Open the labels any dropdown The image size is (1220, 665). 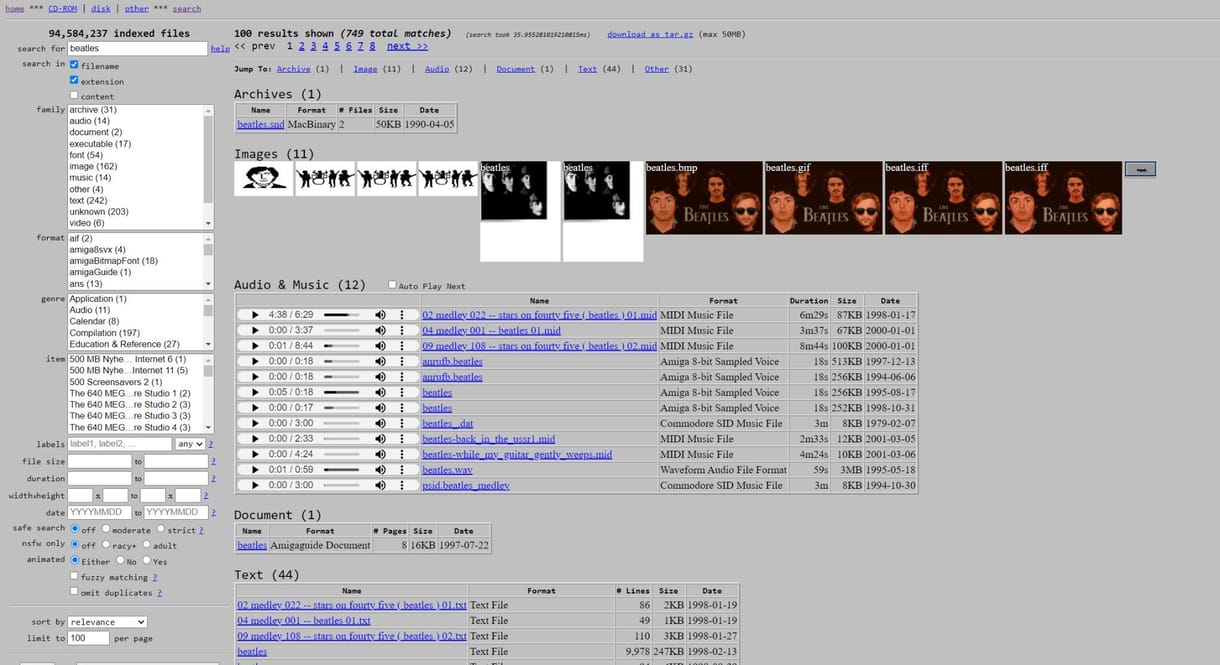pyautogui.click(x=190, y=444)
